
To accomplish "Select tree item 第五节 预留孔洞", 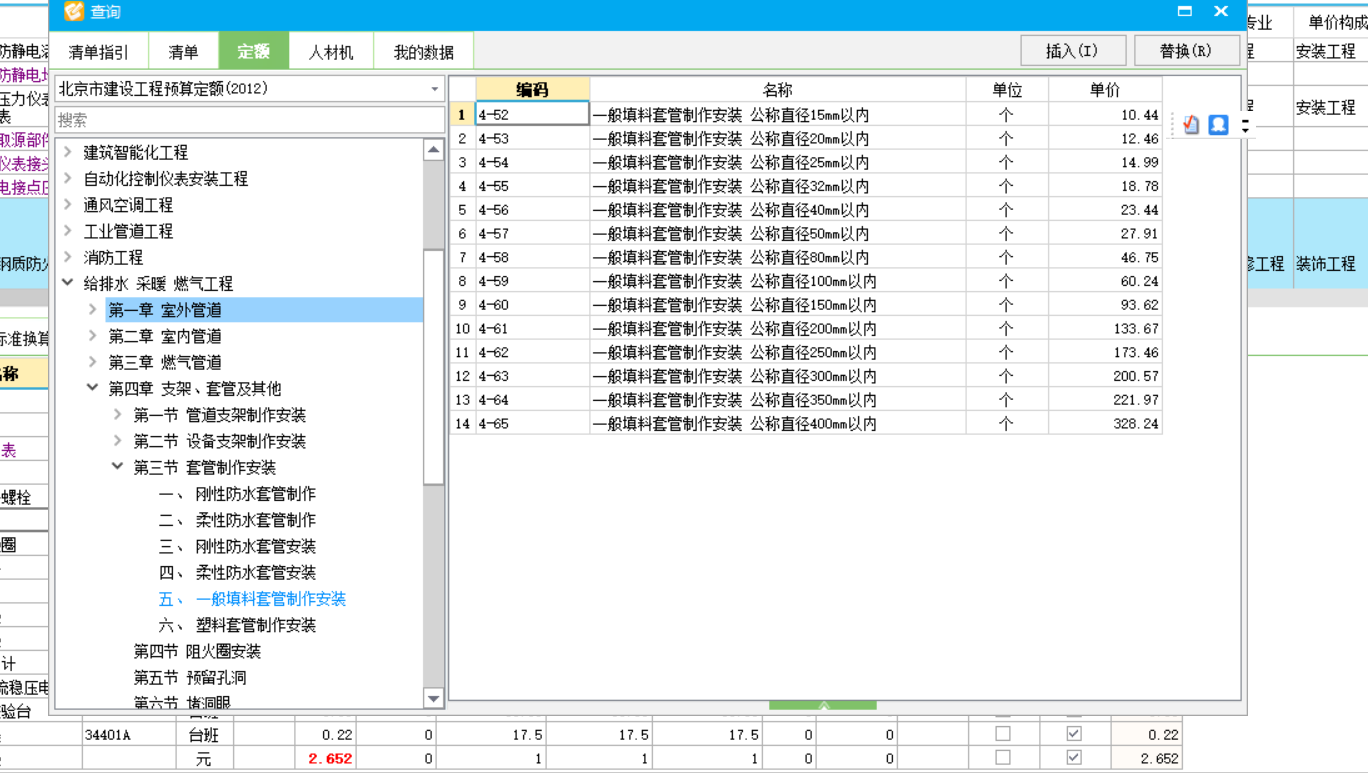I will coord(190,677).
